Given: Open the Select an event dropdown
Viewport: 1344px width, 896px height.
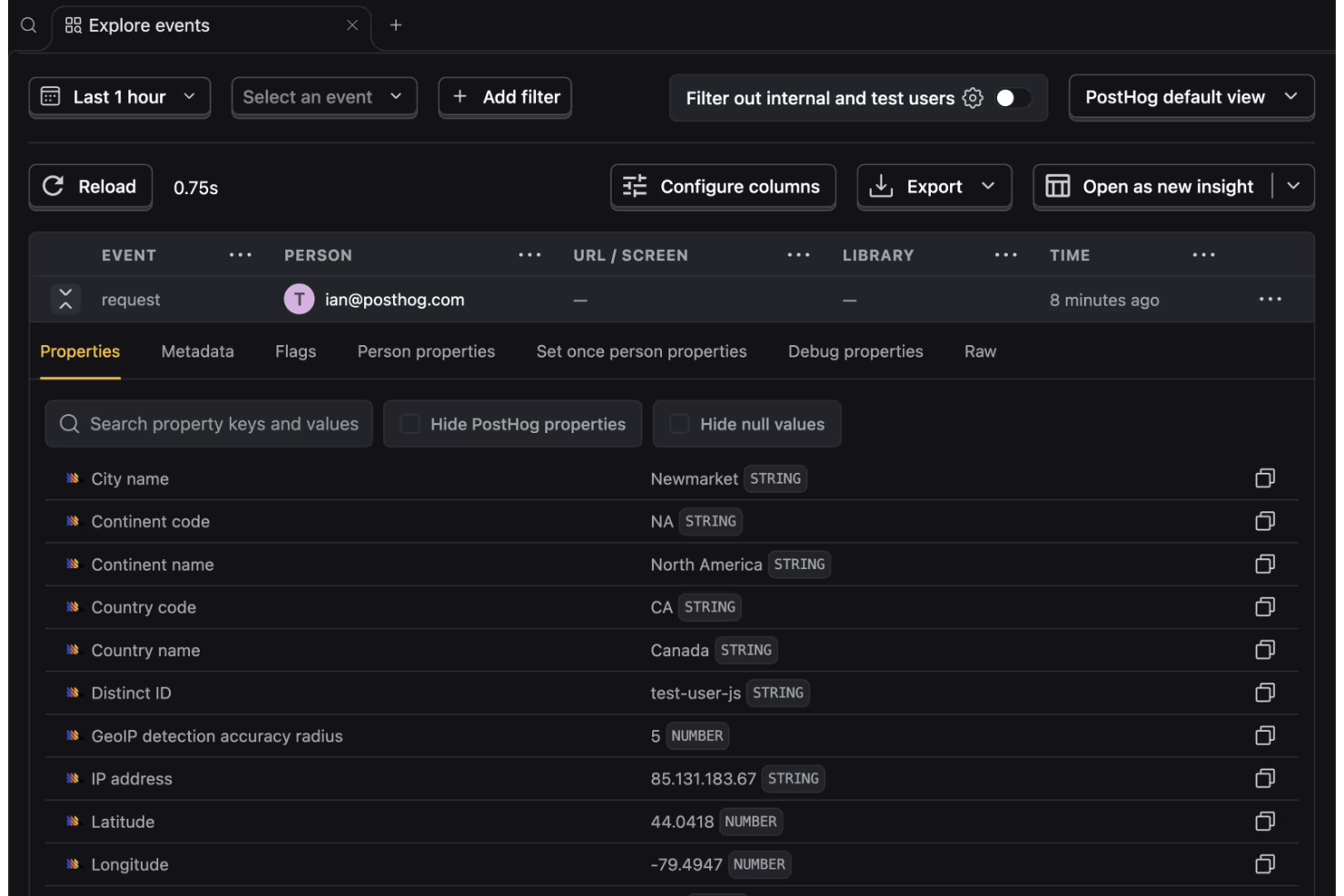Looking at the screenshot, I should (x=324, y=97).
